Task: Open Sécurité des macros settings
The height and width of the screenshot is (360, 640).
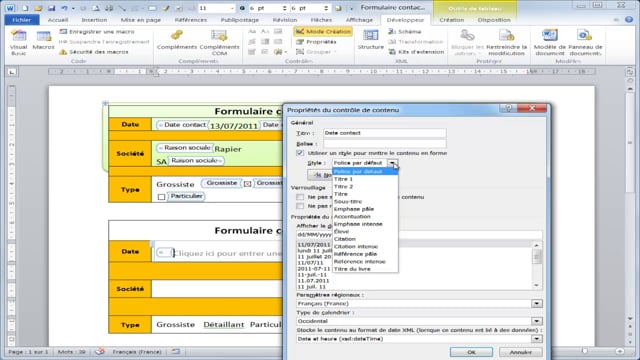Action: tap(94, 52)
